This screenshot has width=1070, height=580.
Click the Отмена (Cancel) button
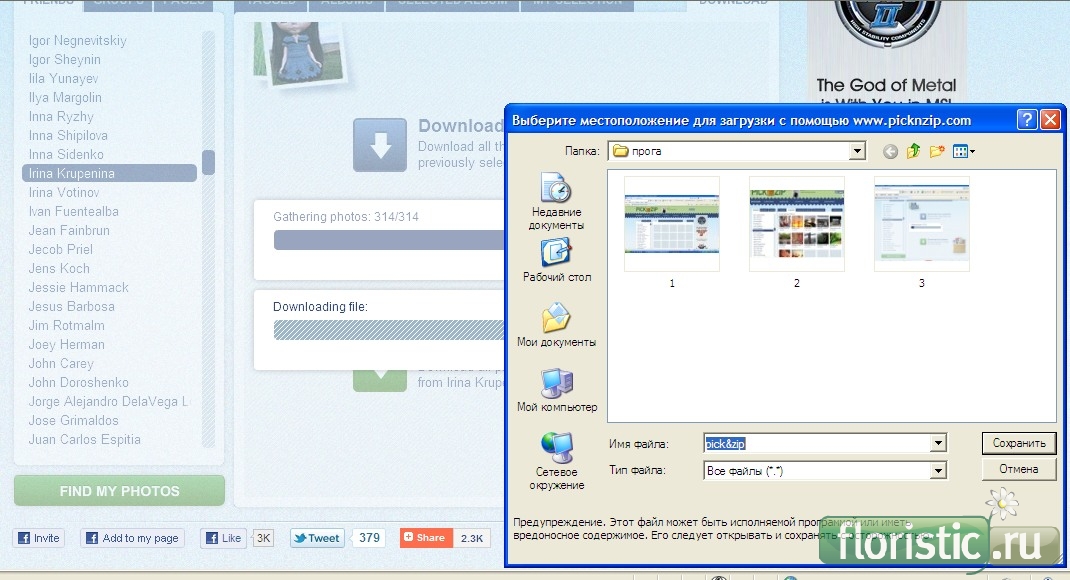click(1018, 469)
